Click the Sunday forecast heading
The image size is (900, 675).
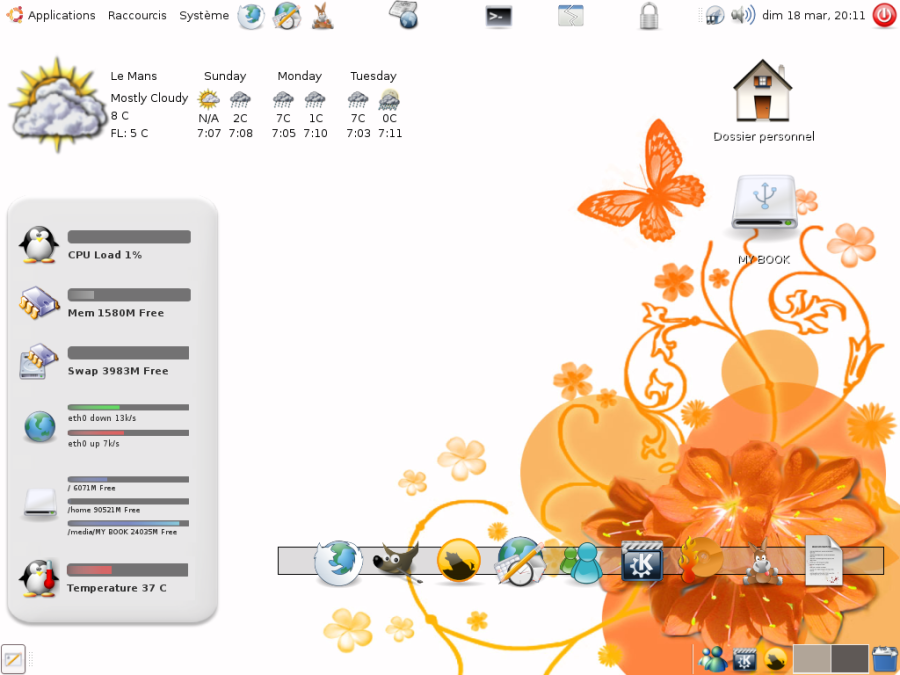coord(225,76)
